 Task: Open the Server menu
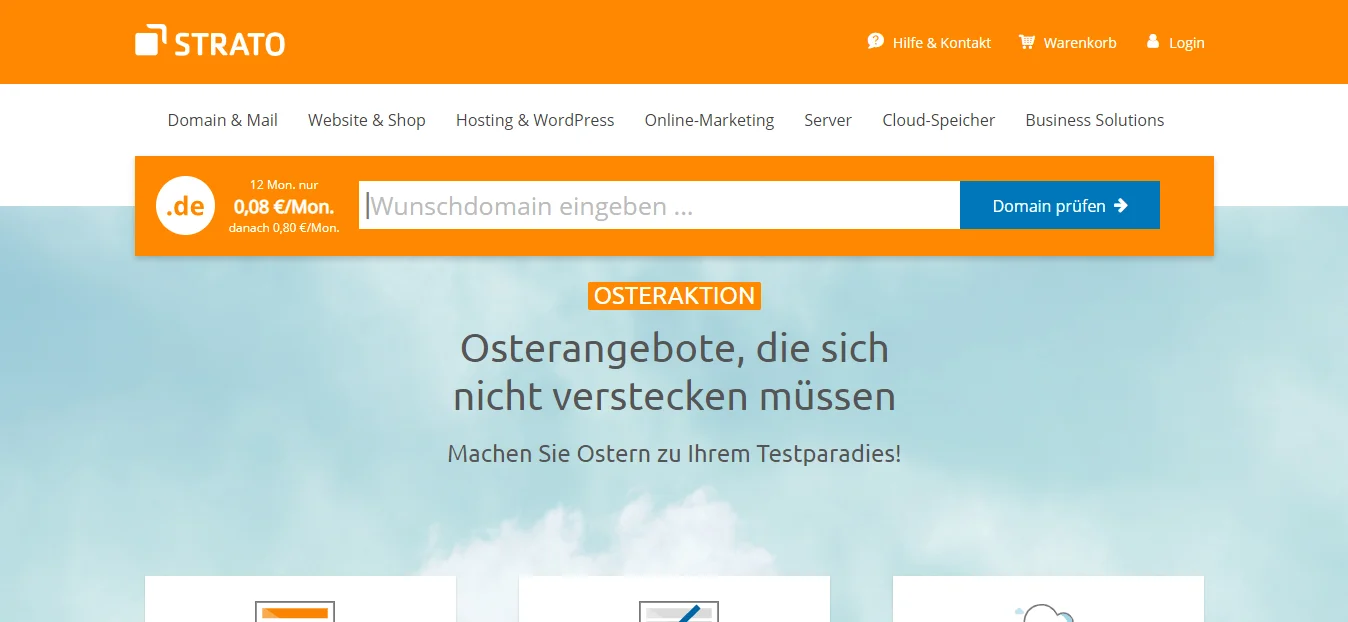[x=828, y=120]
